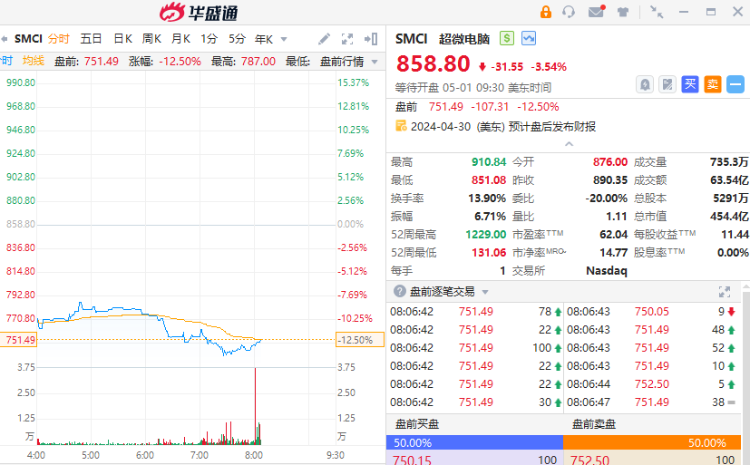Collapse the quote details with the up chevron
Image resolution: width=750 pixels, height=465 pixels.
[569, 144]
